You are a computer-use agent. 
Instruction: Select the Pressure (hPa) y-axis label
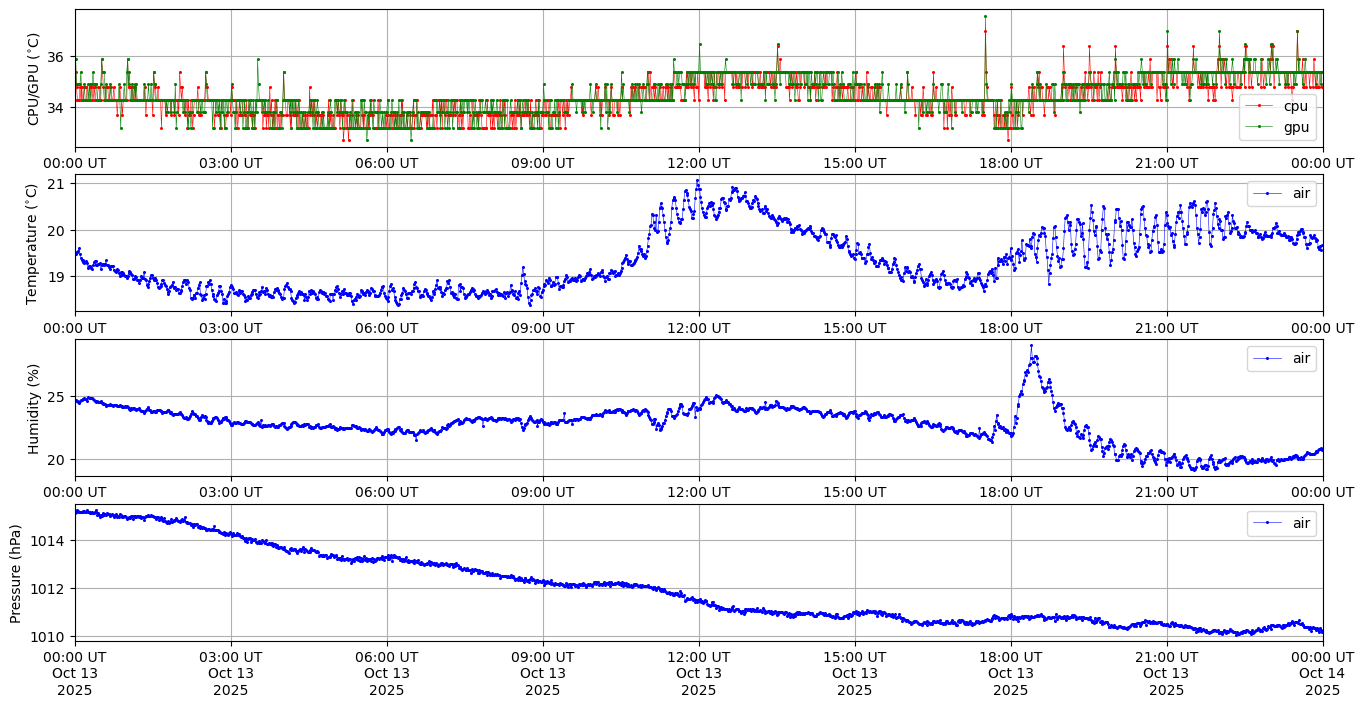pos(17,572)
